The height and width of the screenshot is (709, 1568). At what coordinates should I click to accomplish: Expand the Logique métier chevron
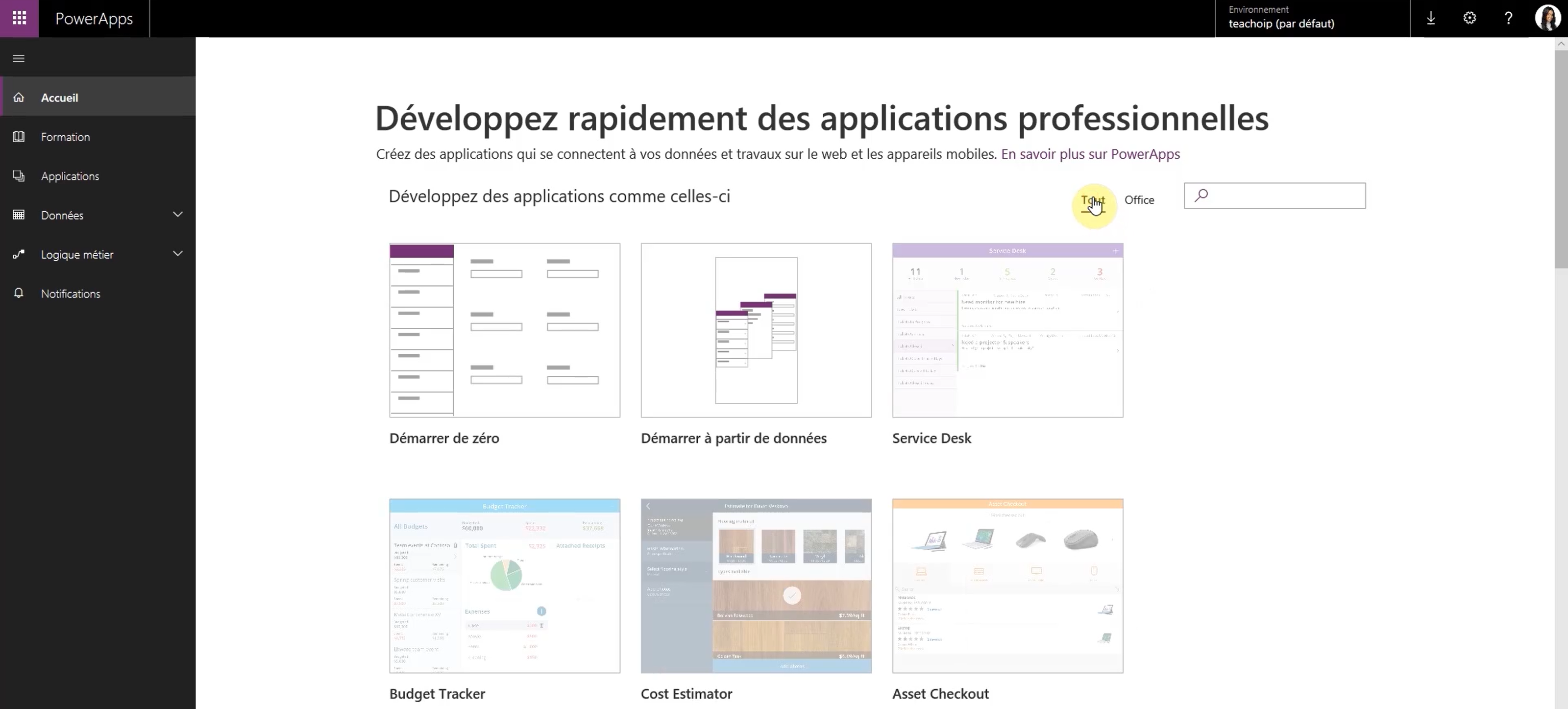178,254
